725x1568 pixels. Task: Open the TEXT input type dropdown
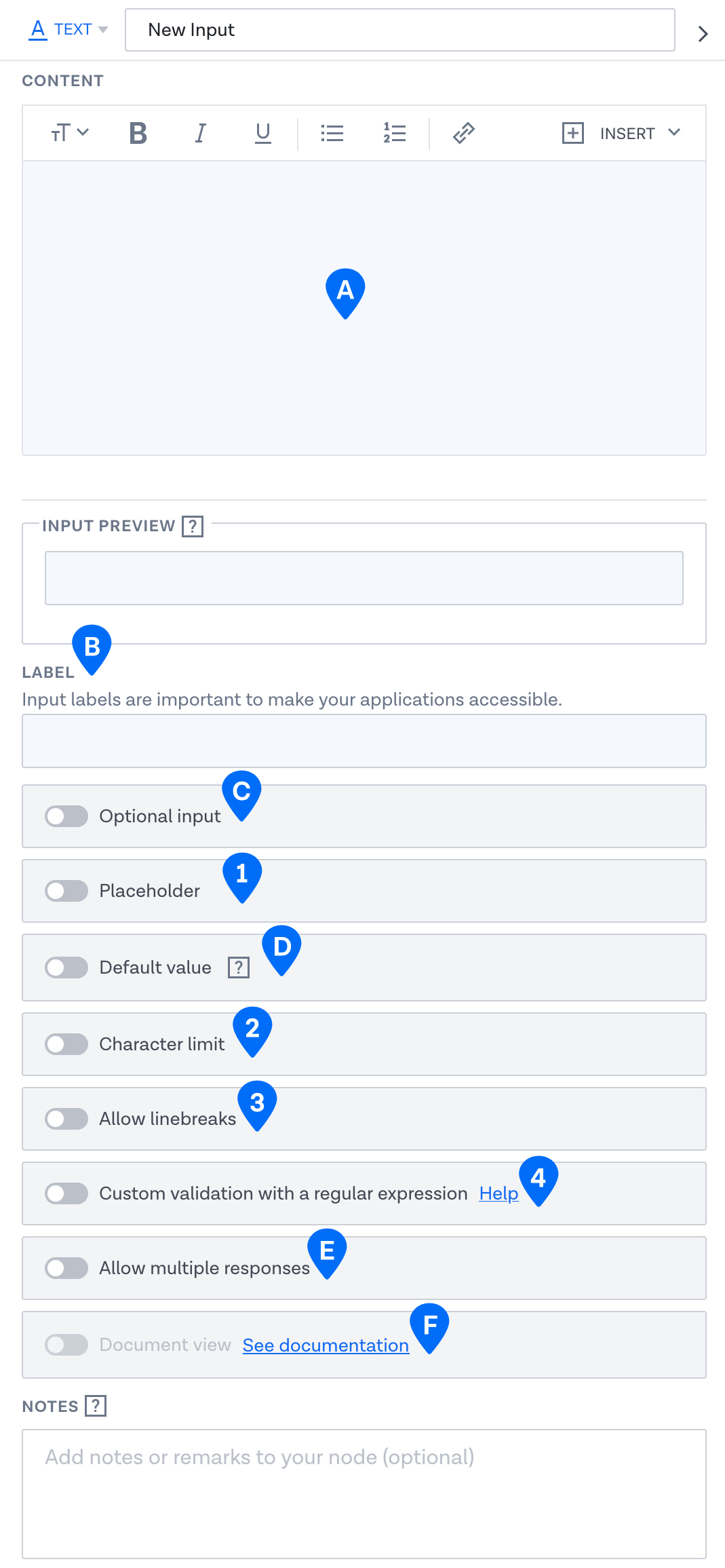pos(68,29)
